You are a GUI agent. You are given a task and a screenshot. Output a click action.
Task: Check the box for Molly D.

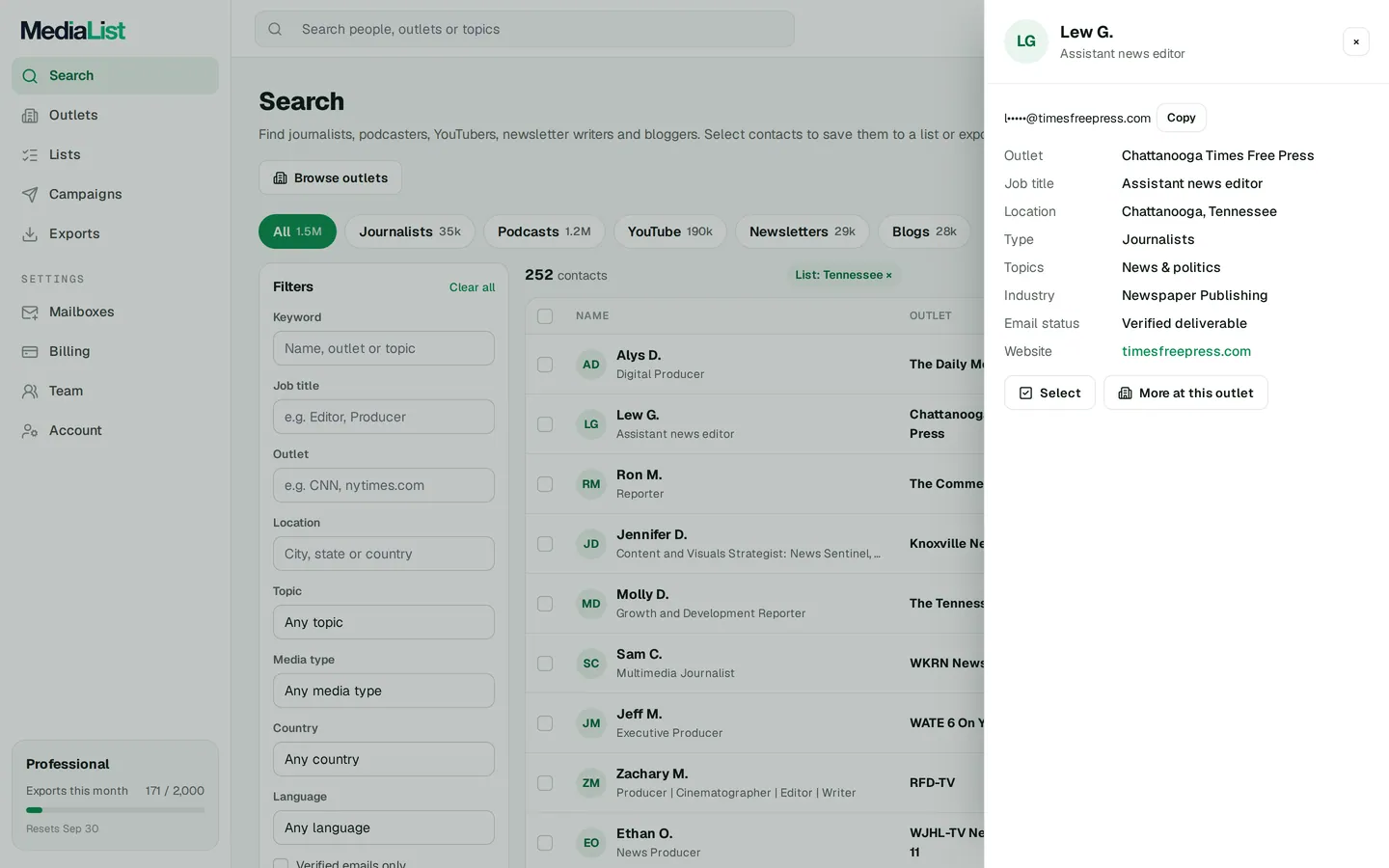pyautogui.click(x=545, y=604)
